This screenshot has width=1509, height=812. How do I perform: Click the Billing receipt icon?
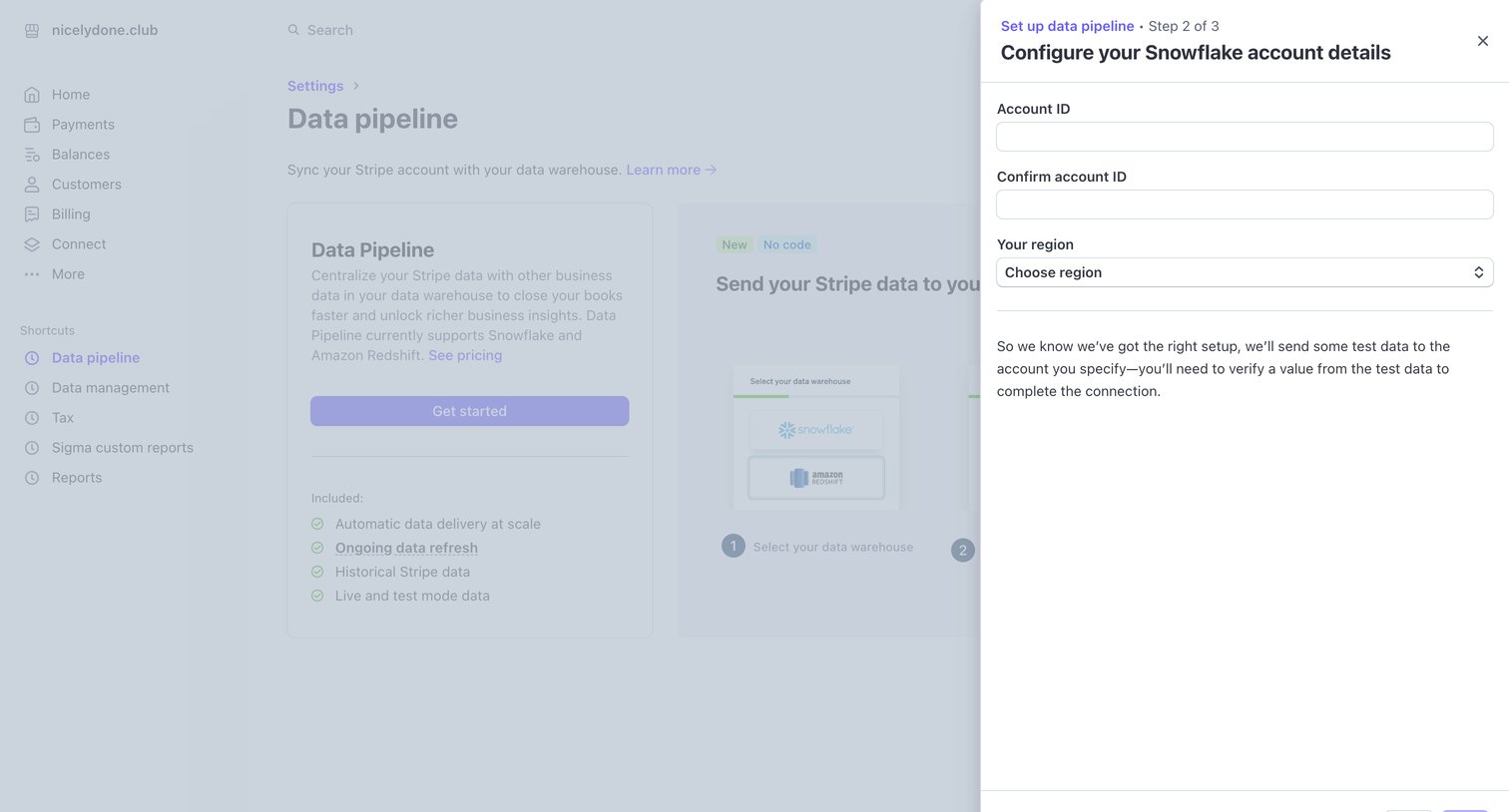pos(32,214)
